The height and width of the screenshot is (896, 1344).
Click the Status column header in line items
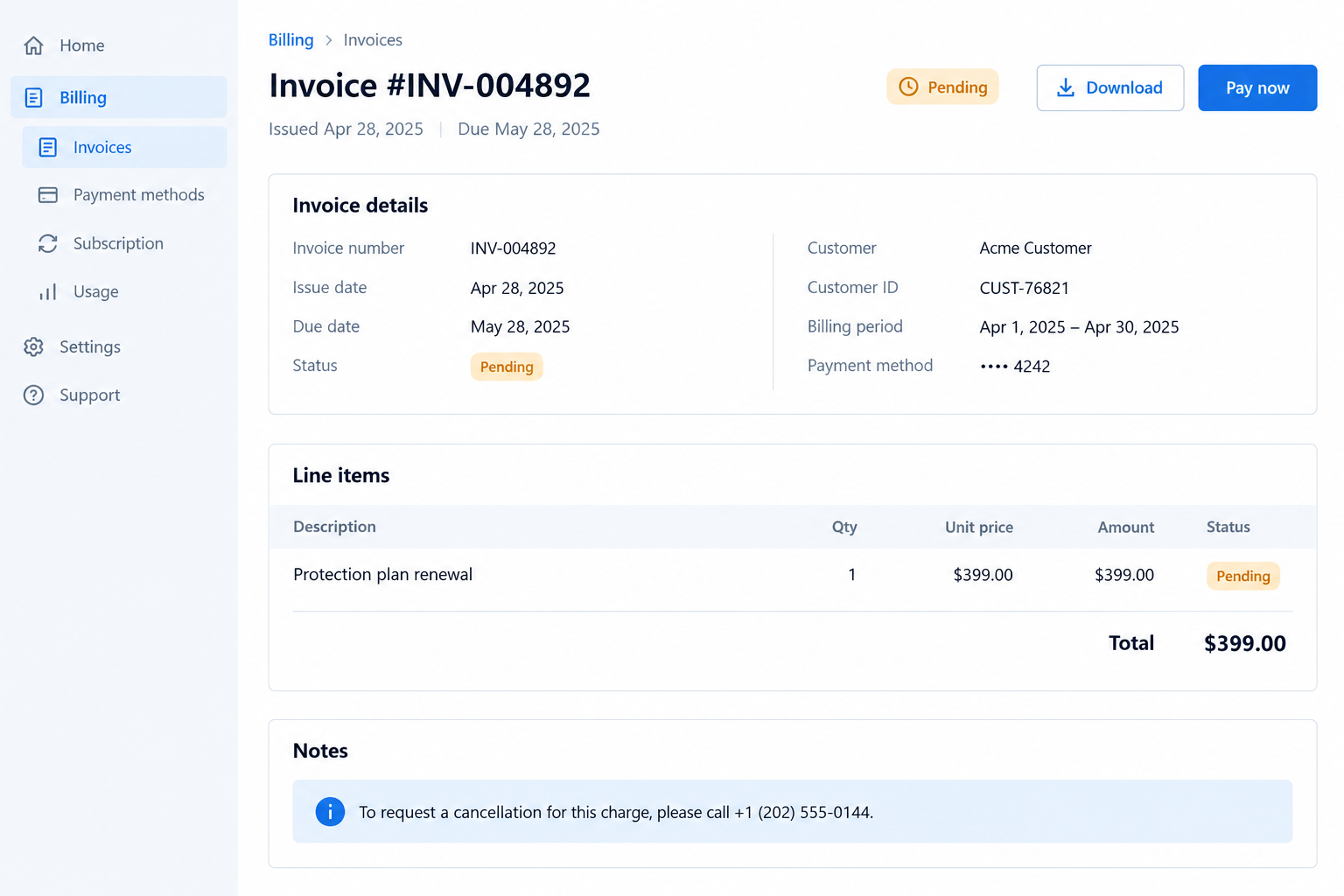click(x=1228, y=527)
